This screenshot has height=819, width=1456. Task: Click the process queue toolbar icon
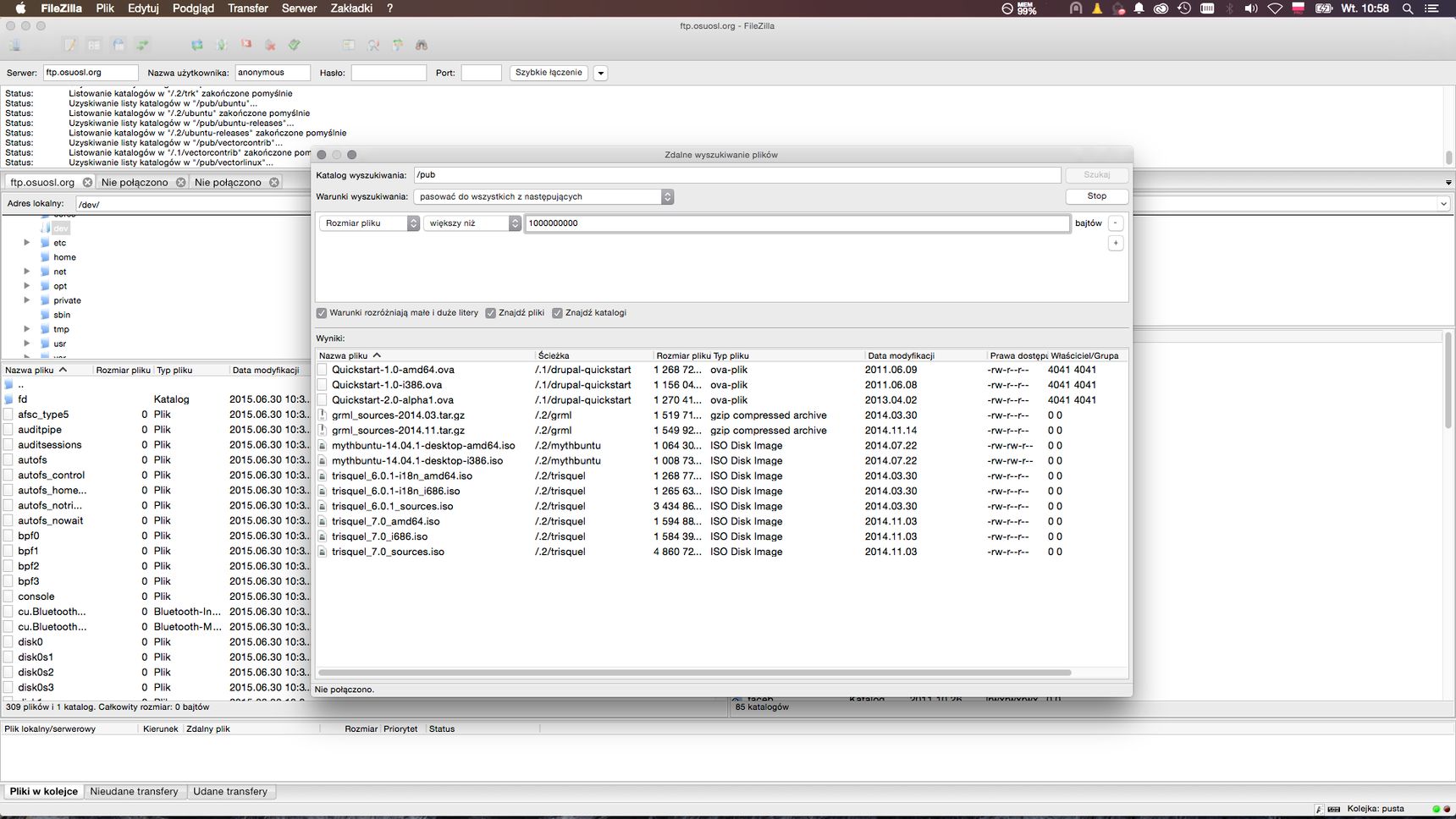(x=222, y=45)
